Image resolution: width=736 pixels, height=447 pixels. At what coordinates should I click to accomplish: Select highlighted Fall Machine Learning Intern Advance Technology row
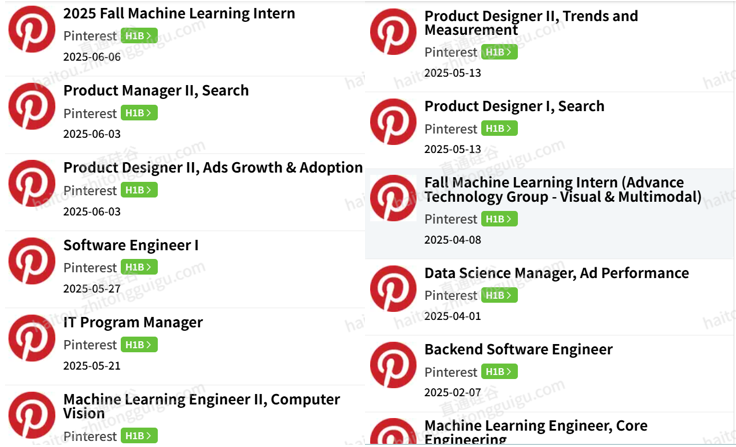click(x=550, y=213)
